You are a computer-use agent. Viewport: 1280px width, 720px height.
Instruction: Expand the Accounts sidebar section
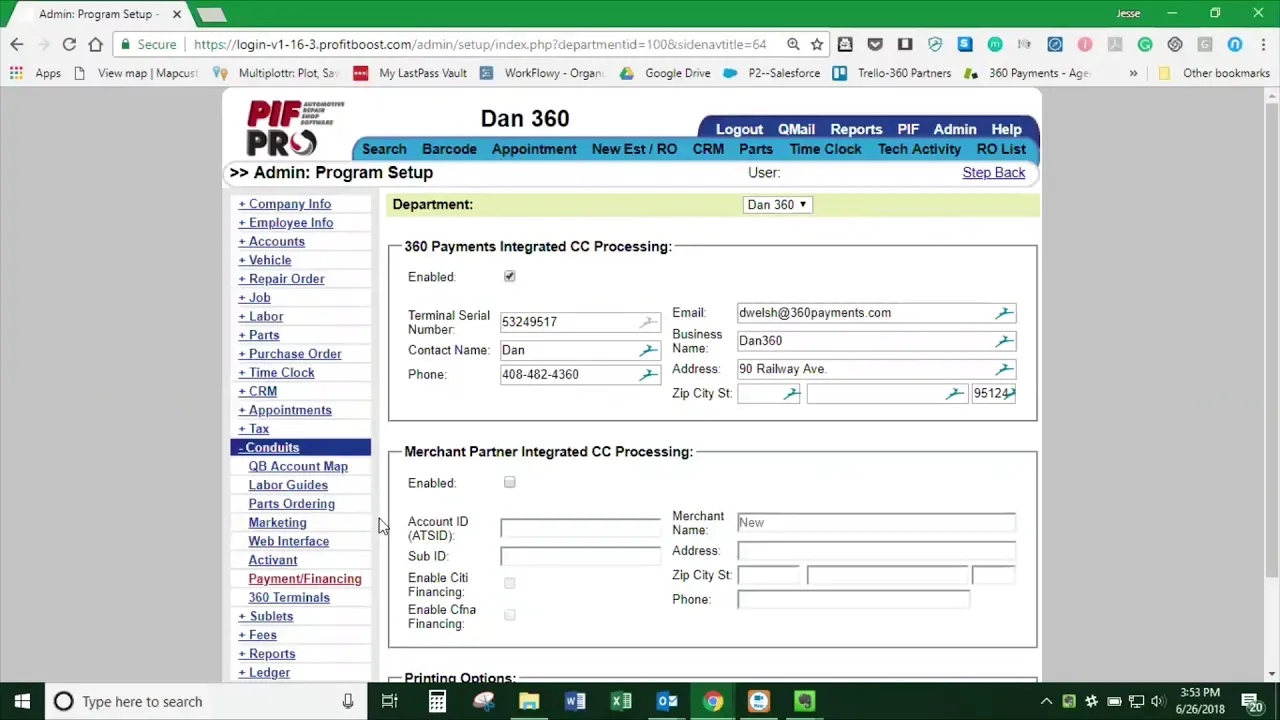pos(272,242)
